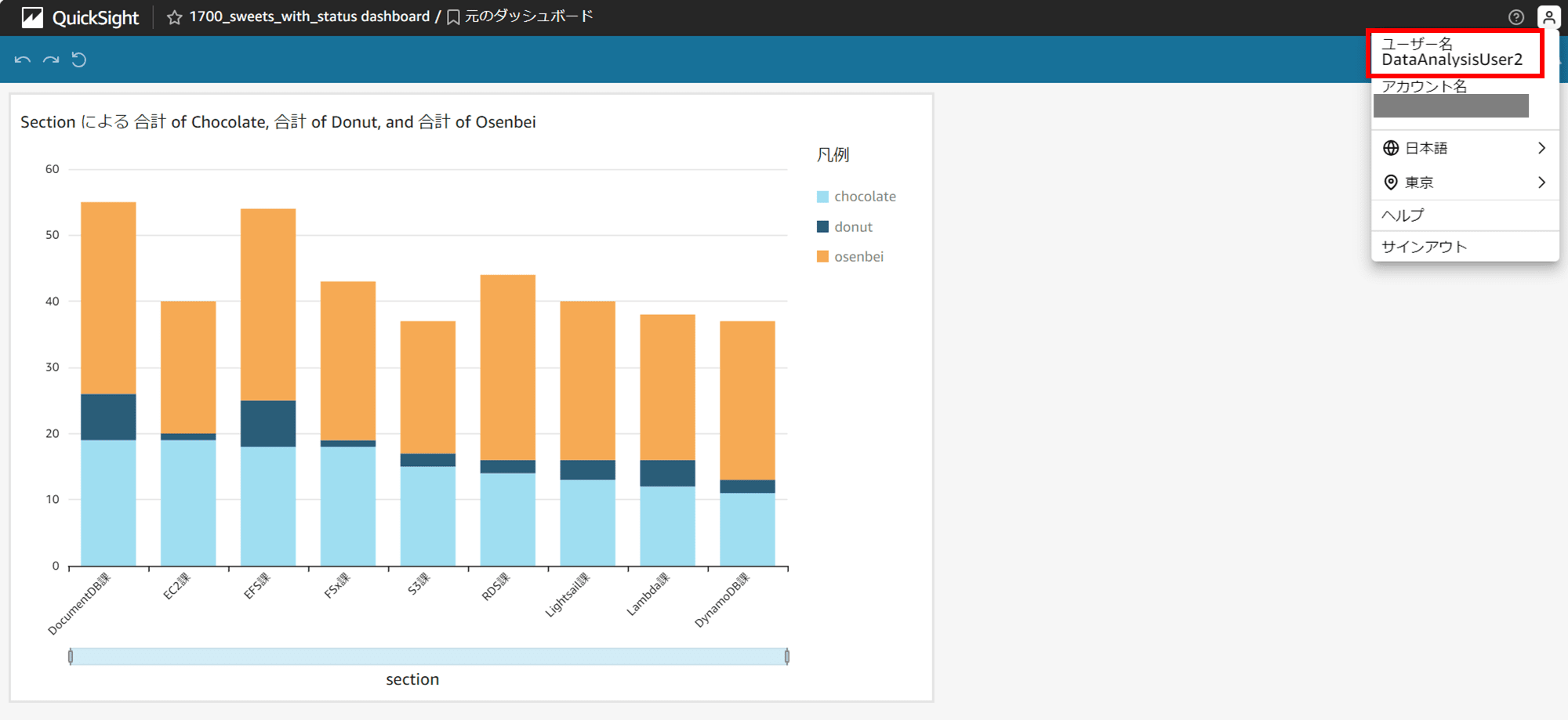Click the QuickSight brand name text
The height and width of the screenshot is (720, 1568).
coord(95,18)
